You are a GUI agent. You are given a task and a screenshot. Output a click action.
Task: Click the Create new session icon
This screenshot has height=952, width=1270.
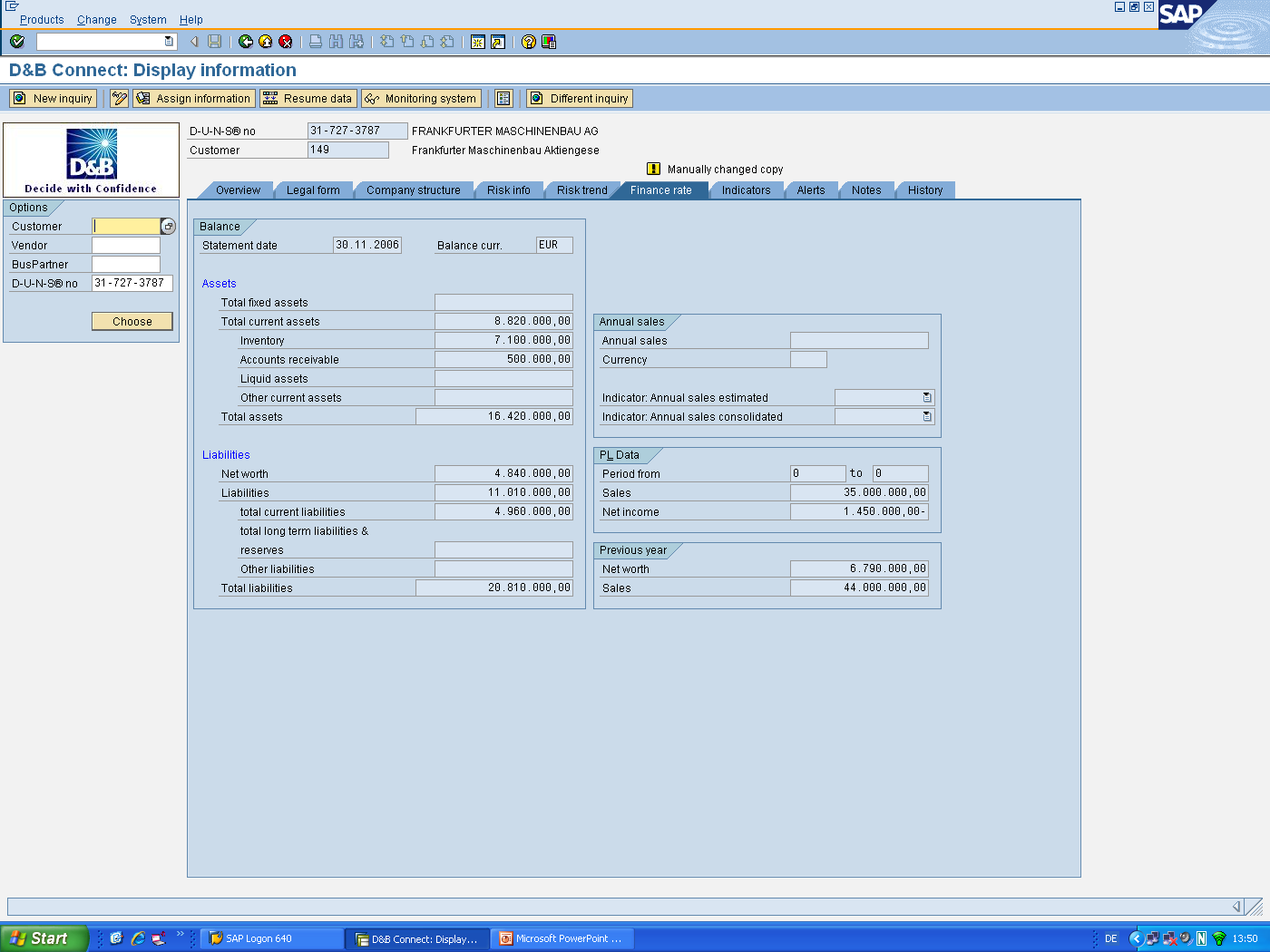478,42
